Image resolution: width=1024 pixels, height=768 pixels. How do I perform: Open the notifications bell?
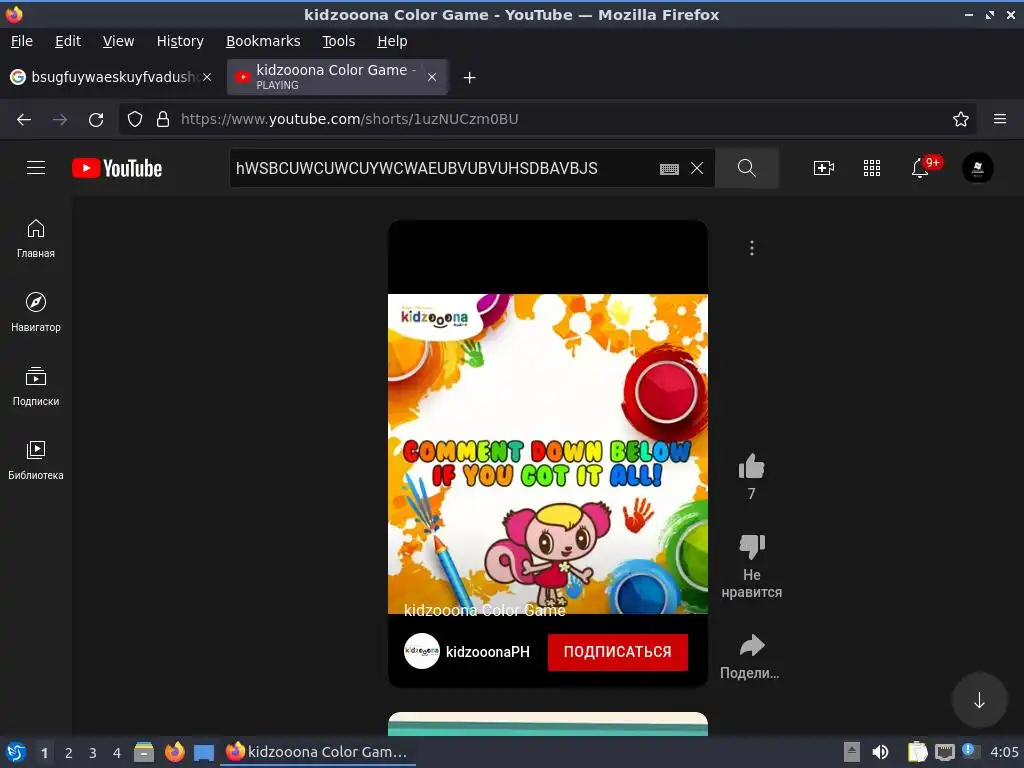click(x=920, y=168)
